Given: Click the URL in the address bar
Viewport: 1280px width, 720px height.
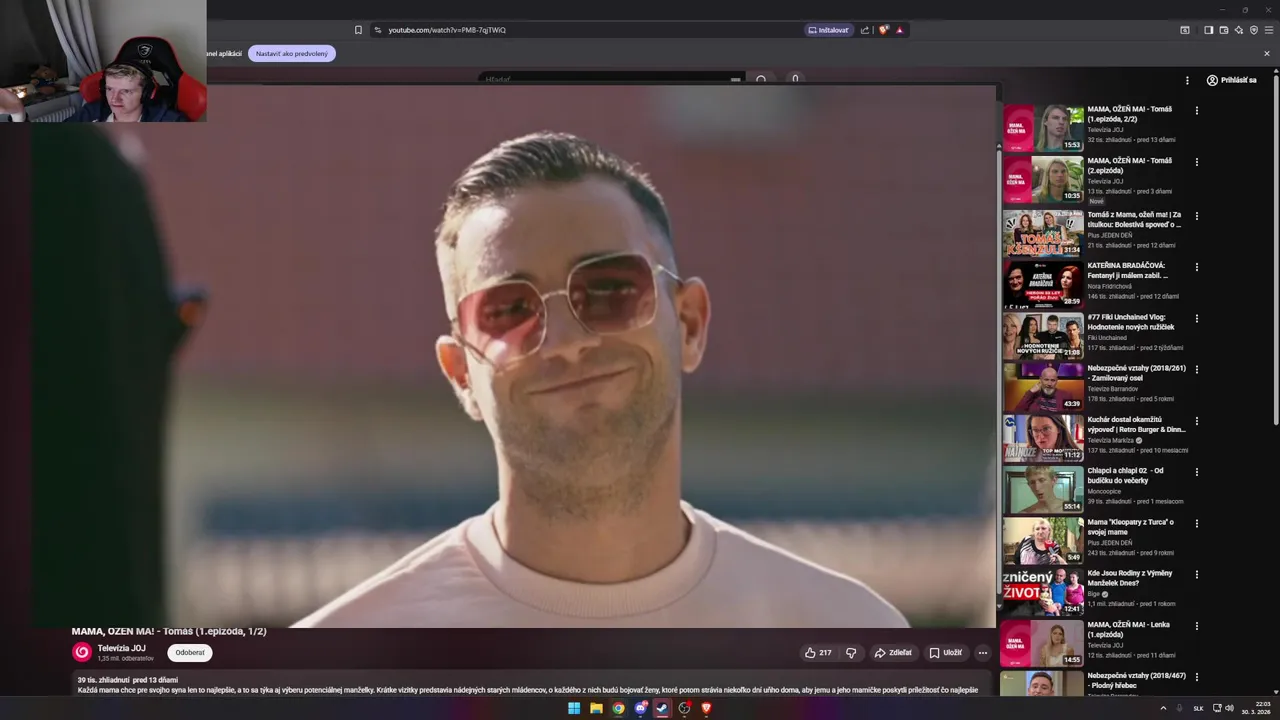Looking at the screenshot, I should click(x=447, y=30).
